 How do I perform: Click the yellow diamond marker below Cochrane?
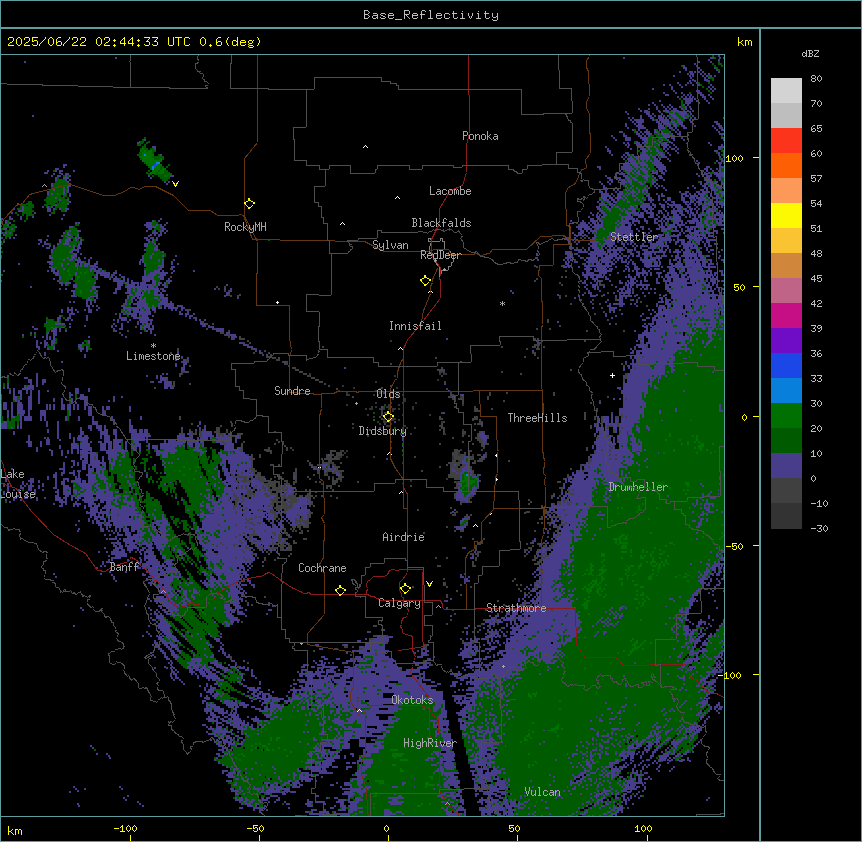tap(340, 590)
